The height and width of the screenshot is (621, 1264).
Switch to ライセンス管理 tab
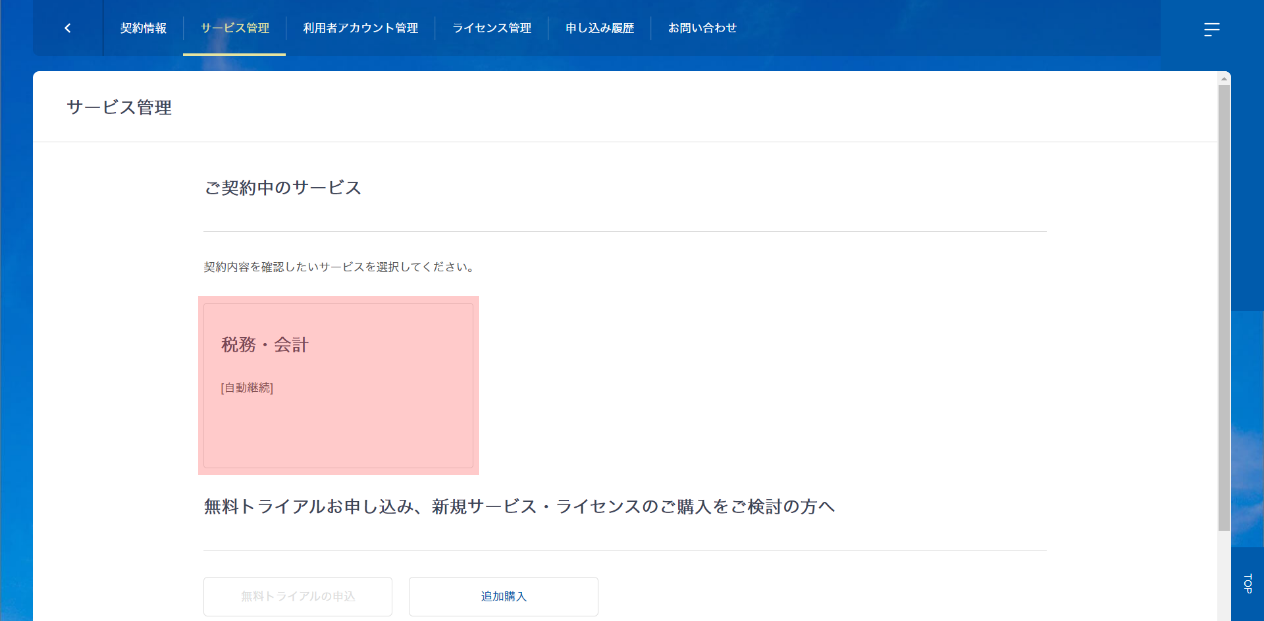pyautogui.click(x=492, y=28)
